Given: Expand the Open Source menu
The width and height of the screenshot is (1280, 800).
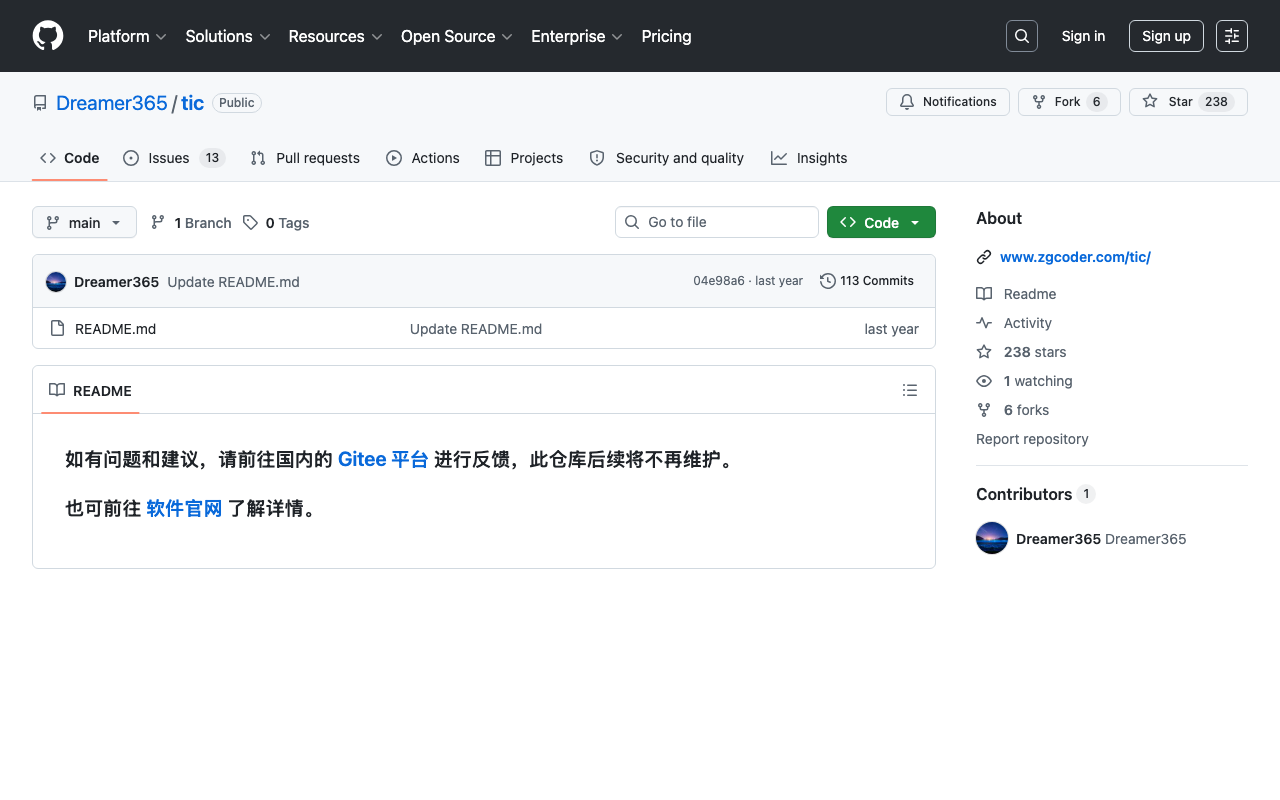Looking at the screenshot, I should 457,36.
